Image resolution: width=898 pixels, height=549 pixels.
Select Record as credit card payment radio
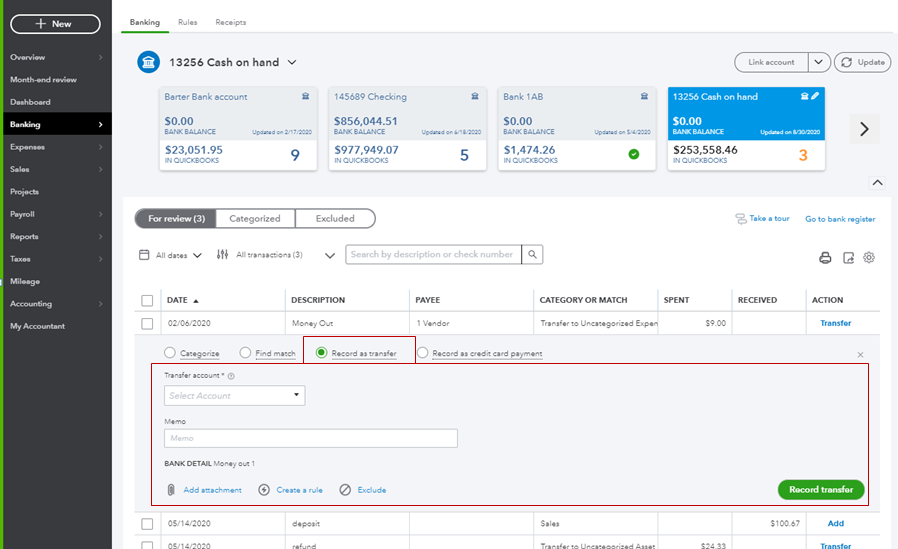(x=422, y=353)
